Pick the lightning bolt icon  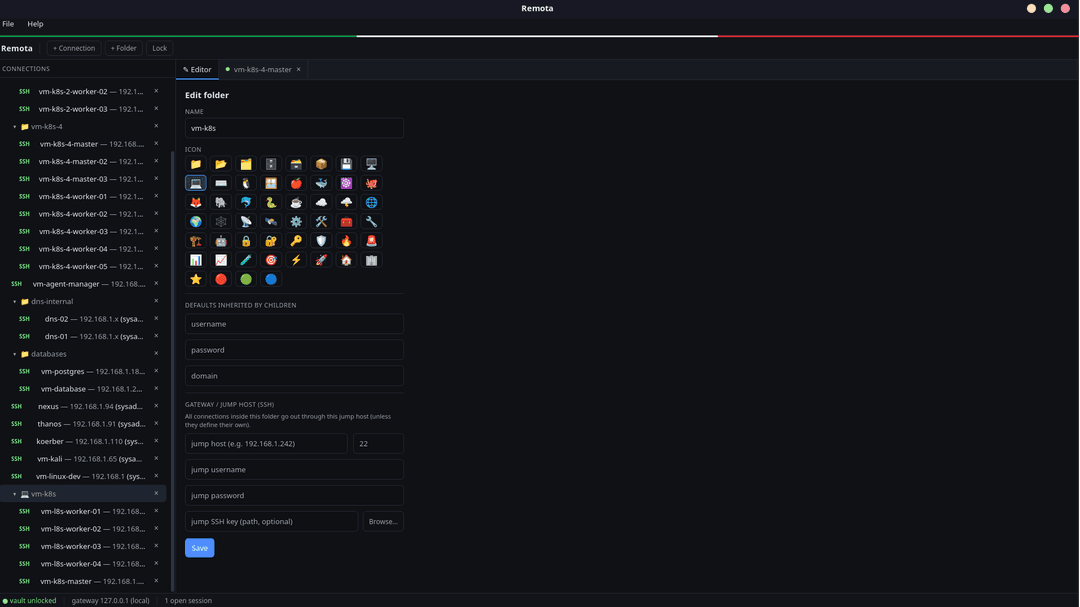click(x=296, y=260)
